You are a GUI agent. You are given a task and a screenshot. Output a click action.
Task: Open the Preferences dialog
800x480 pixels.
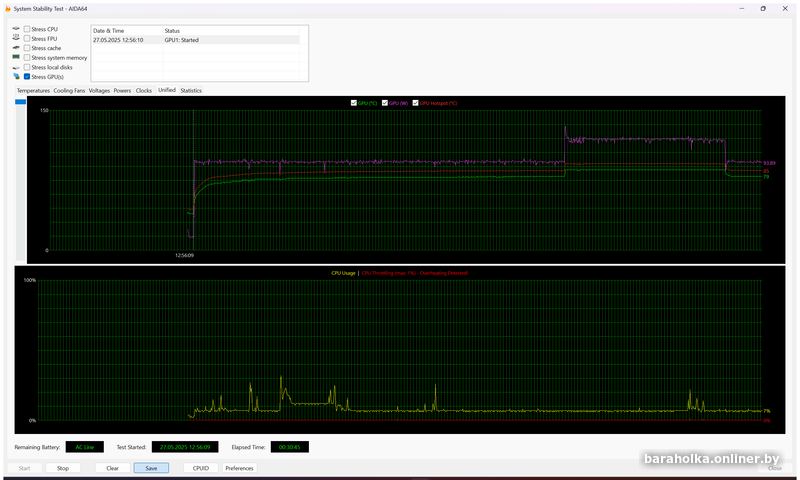pyautogui.click(x=239, y=468)
